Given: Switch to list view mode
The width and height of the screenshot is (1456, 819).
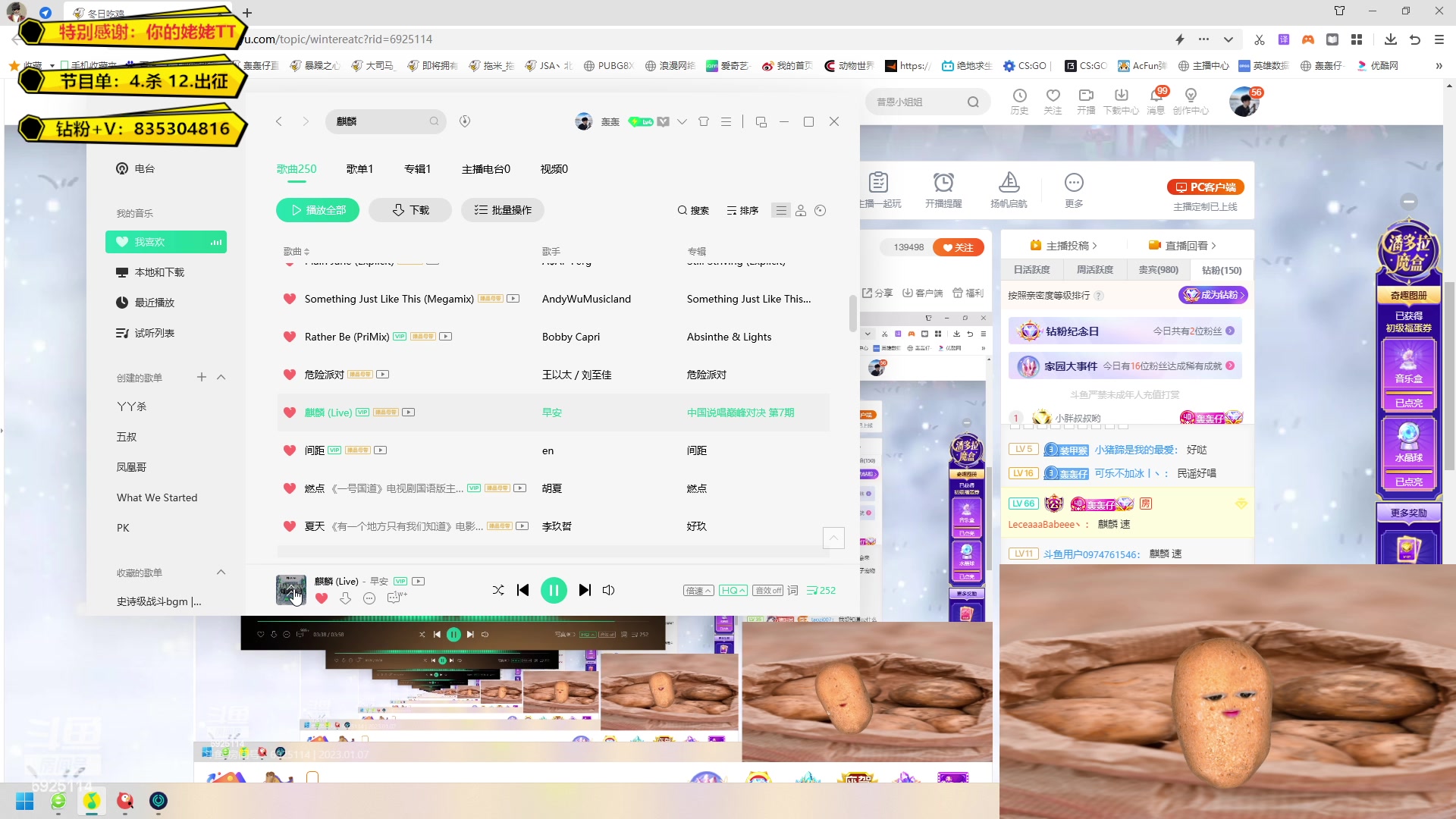Looking at the screenshot, I should [x=781, y=210].
